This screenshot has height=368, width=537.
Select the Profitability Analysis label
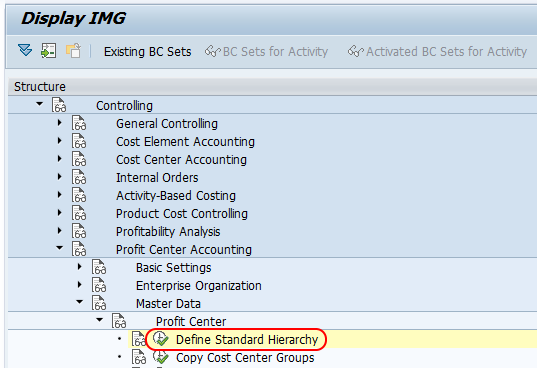click(x=168, y=232)
